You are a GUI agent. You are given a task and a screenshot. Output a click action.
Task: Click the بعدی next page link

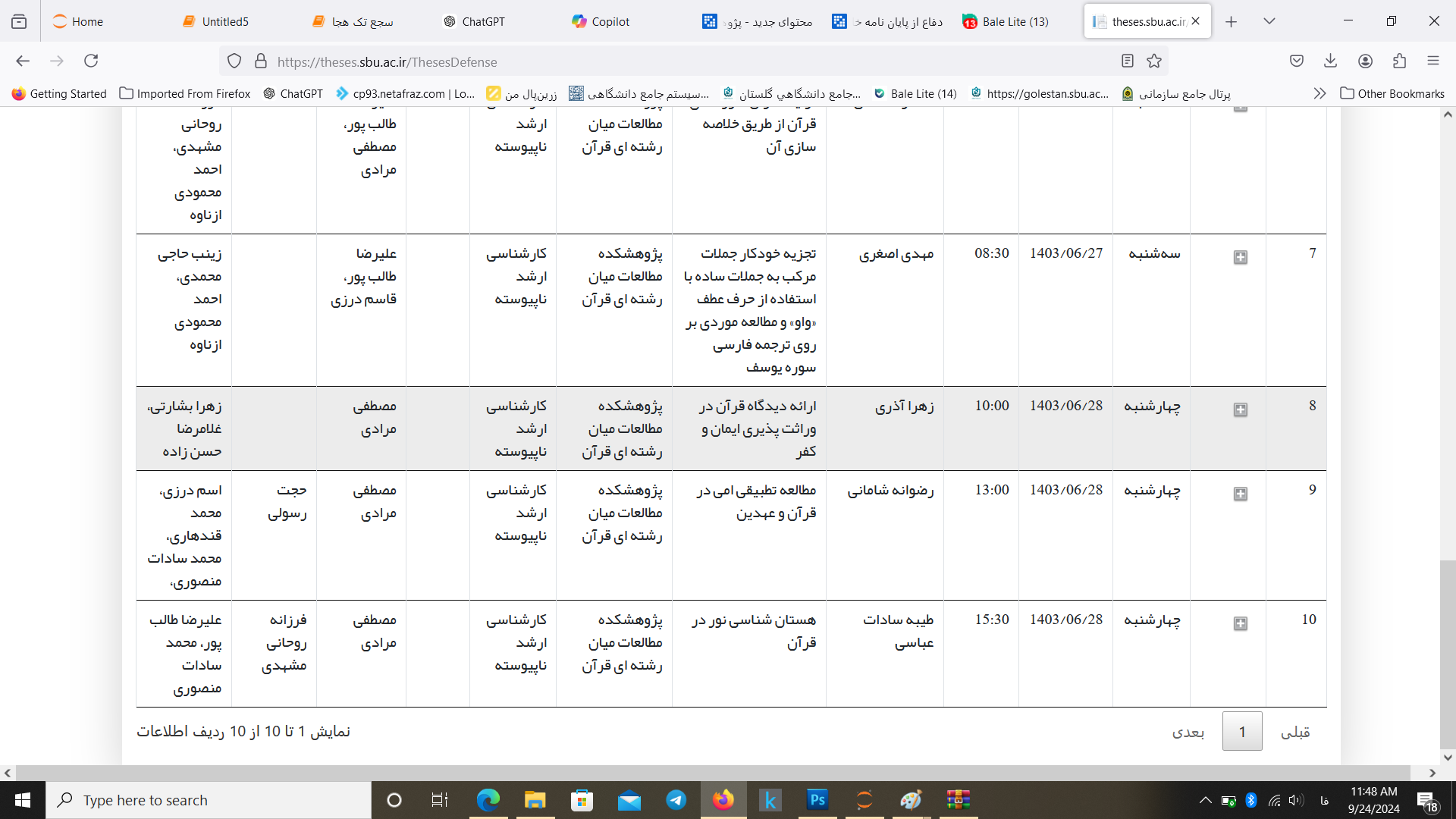click(x=1188, y=732)
